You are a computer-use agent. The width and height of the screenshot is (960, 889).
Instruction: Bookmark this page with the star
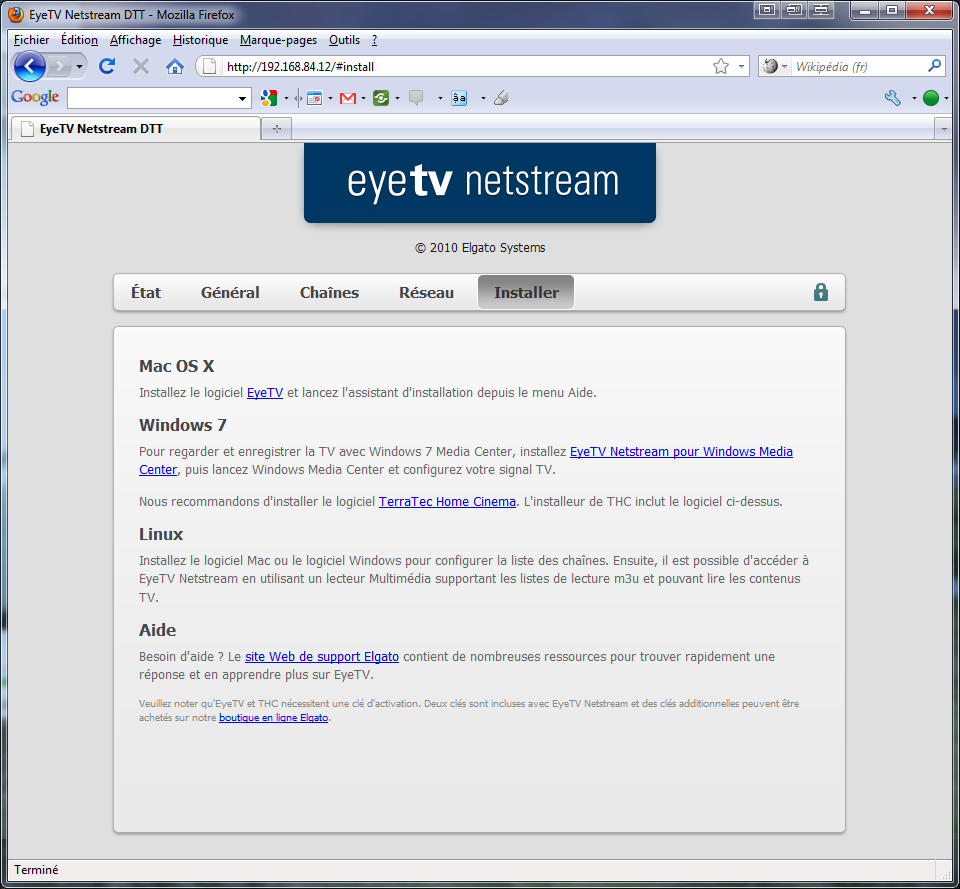coord(721,66)
